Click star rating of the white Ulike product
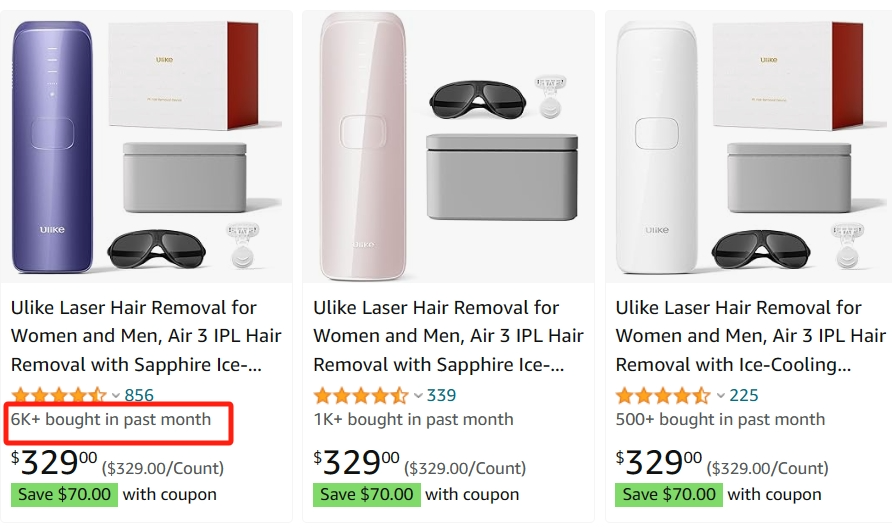This screenshot has height=531, width=892. [662, 396]
